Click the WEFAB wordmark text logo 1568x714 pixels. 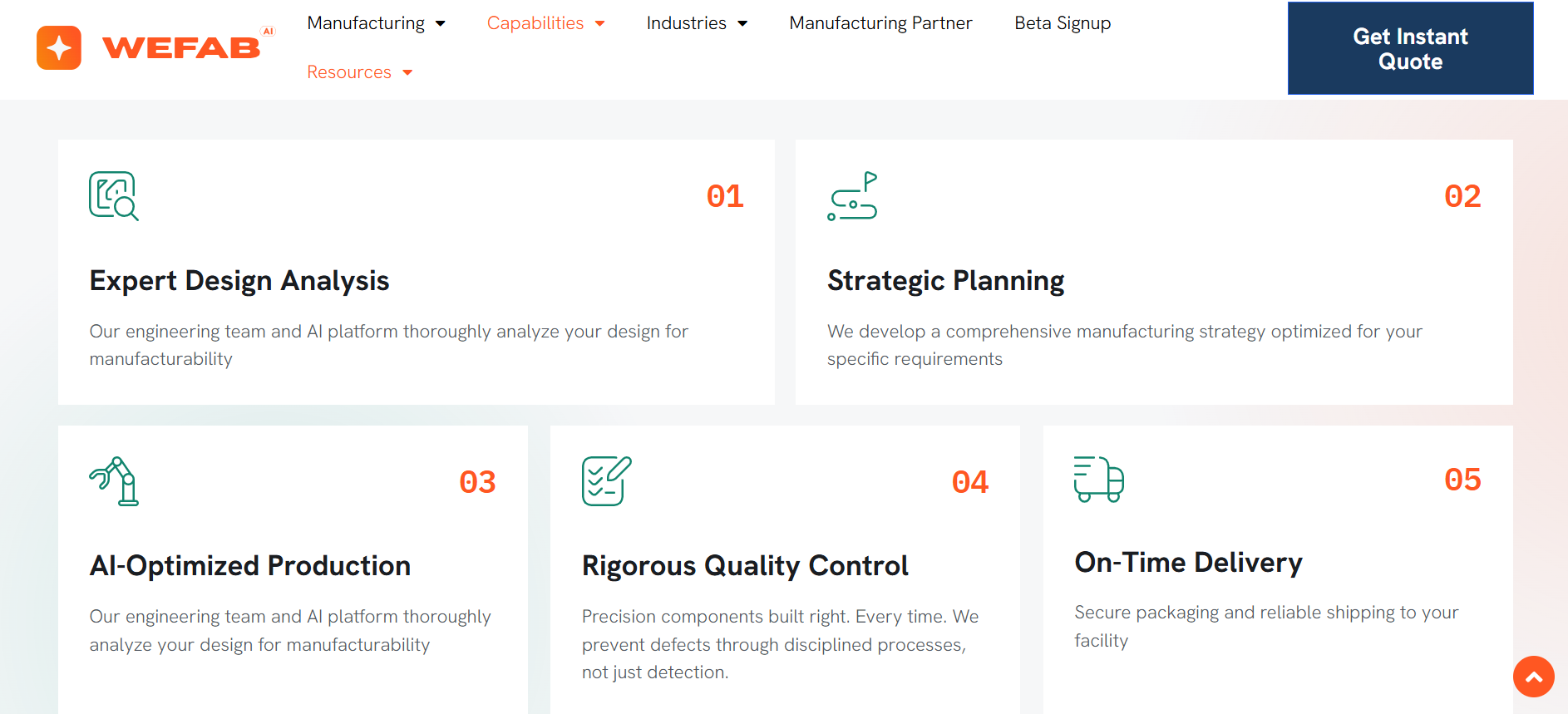(181, 48)
